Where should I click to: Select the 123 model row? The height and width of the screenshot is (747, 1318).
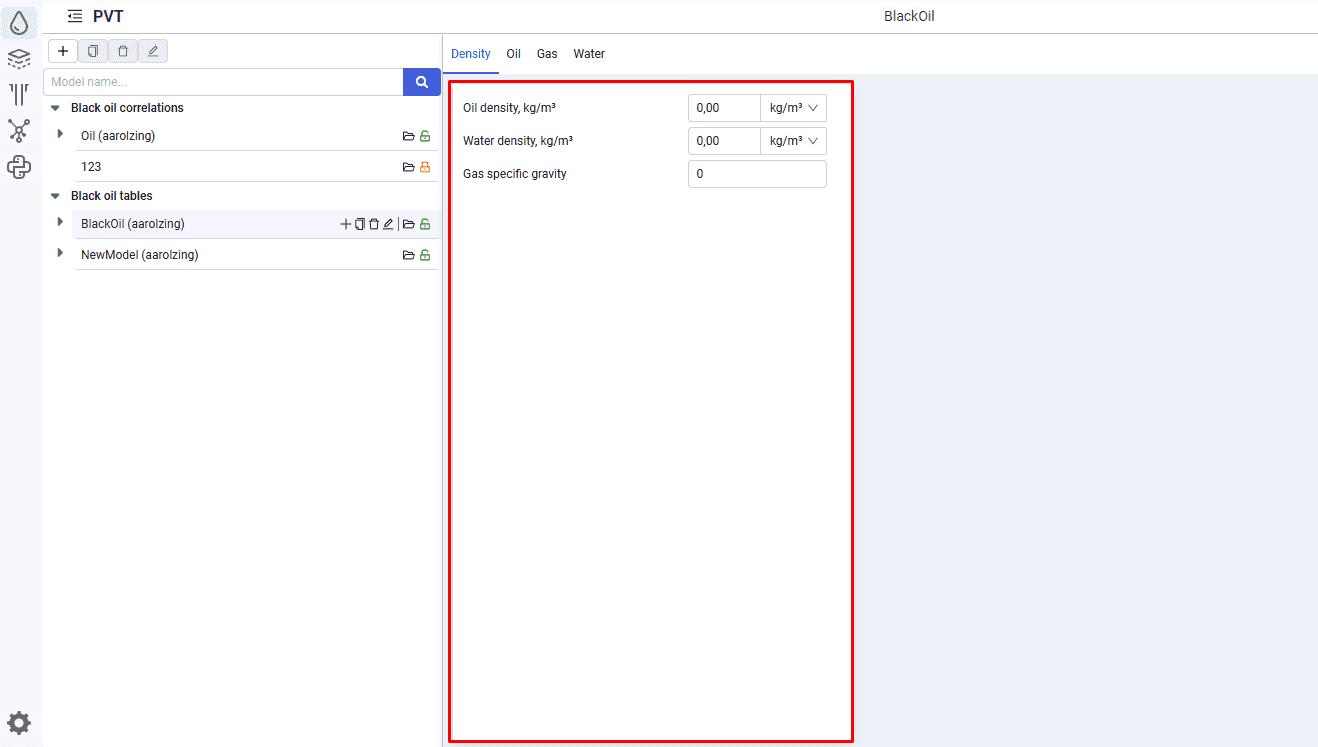[256, 167]
